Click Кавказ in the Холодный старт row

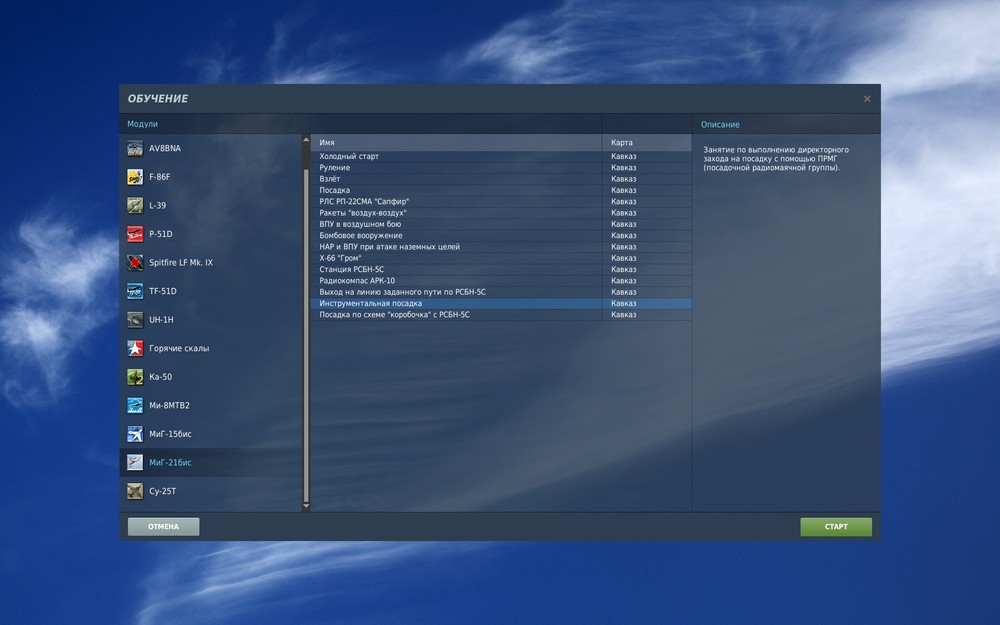(x=623, y=156)
